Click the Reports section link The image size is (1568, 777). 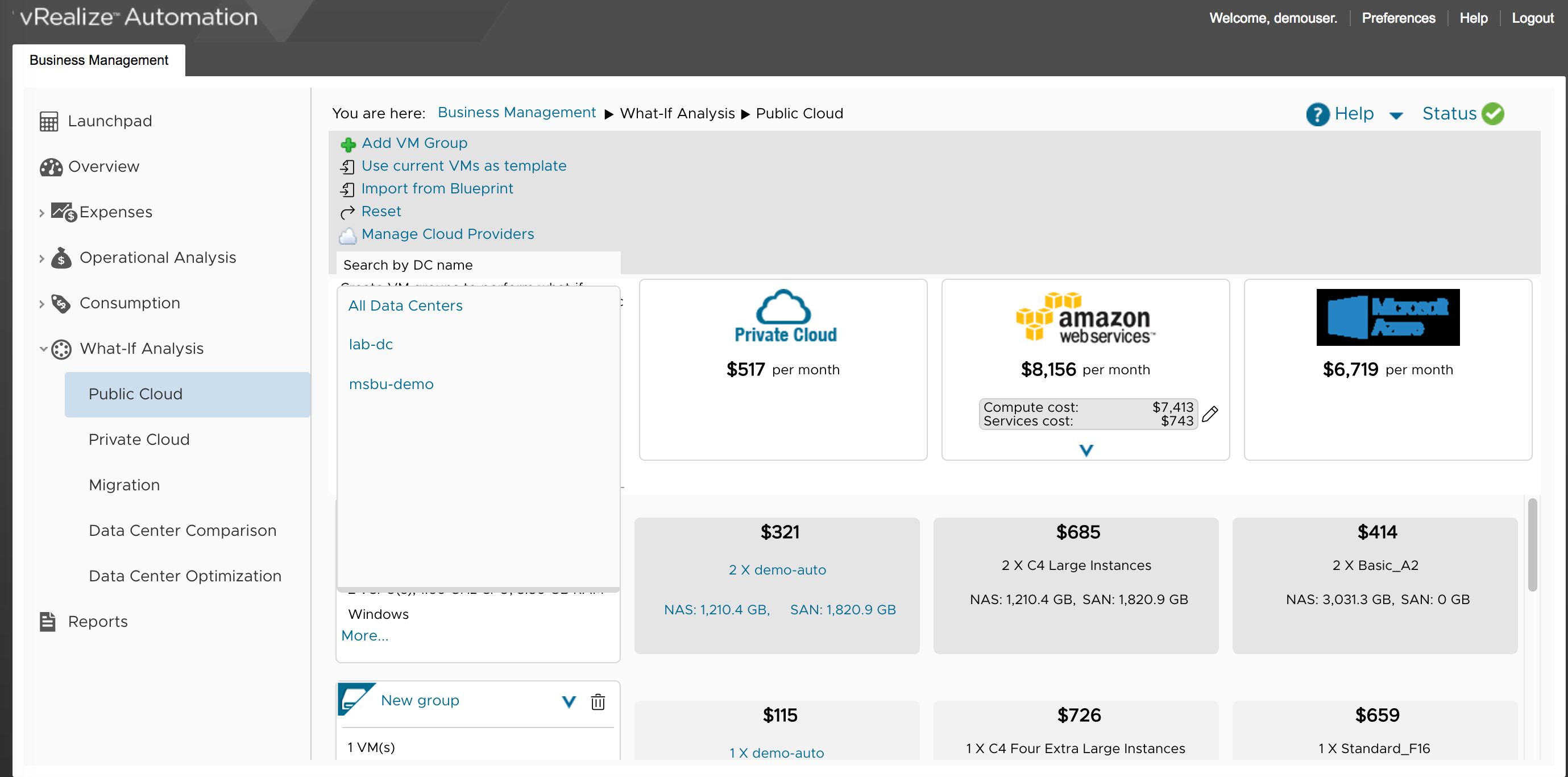98,621
